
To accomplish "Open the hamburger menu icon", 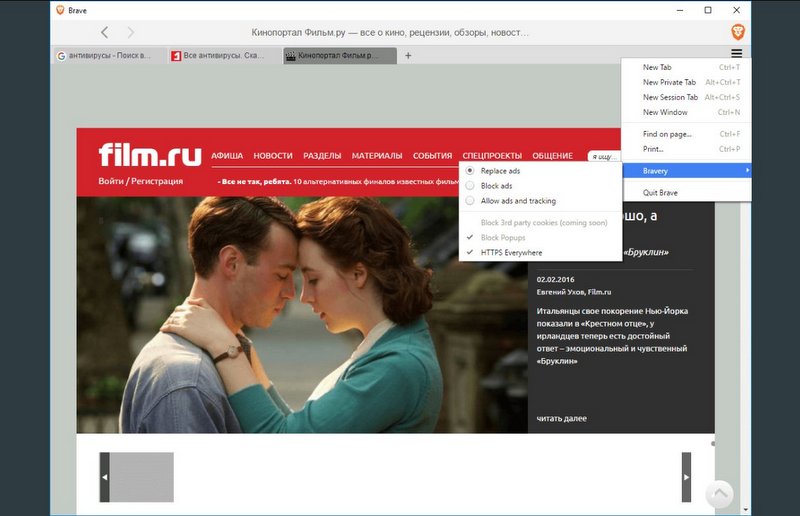I will [736, 53].
